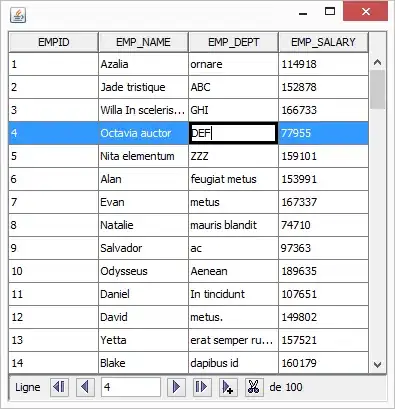The height and width of the screenshot is (409, 395).
Task: Click the salary cell 149802
Action: click(x=323, y=317)
